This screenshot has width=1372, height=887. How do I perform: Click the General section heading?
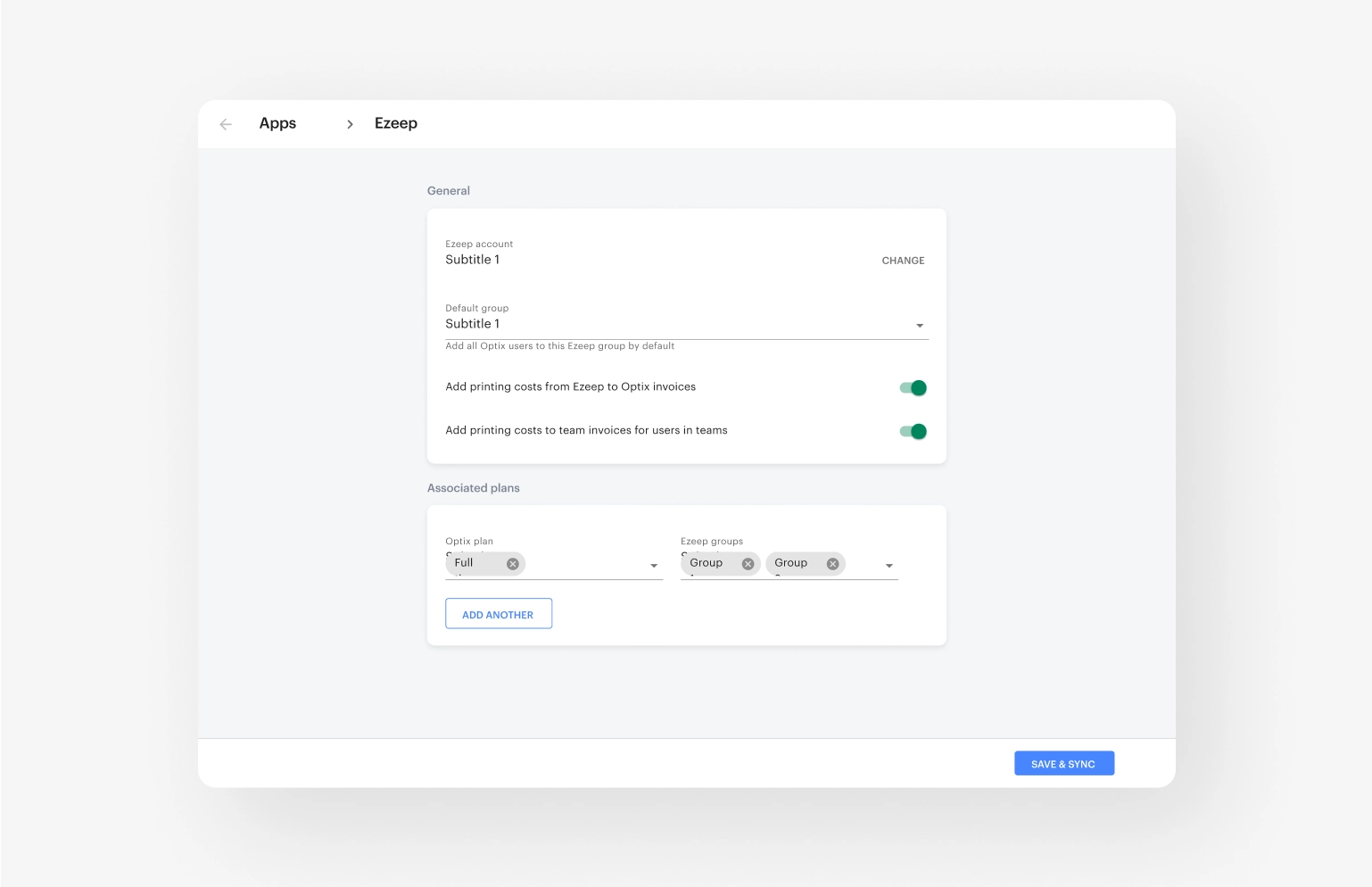coord(449,191)
